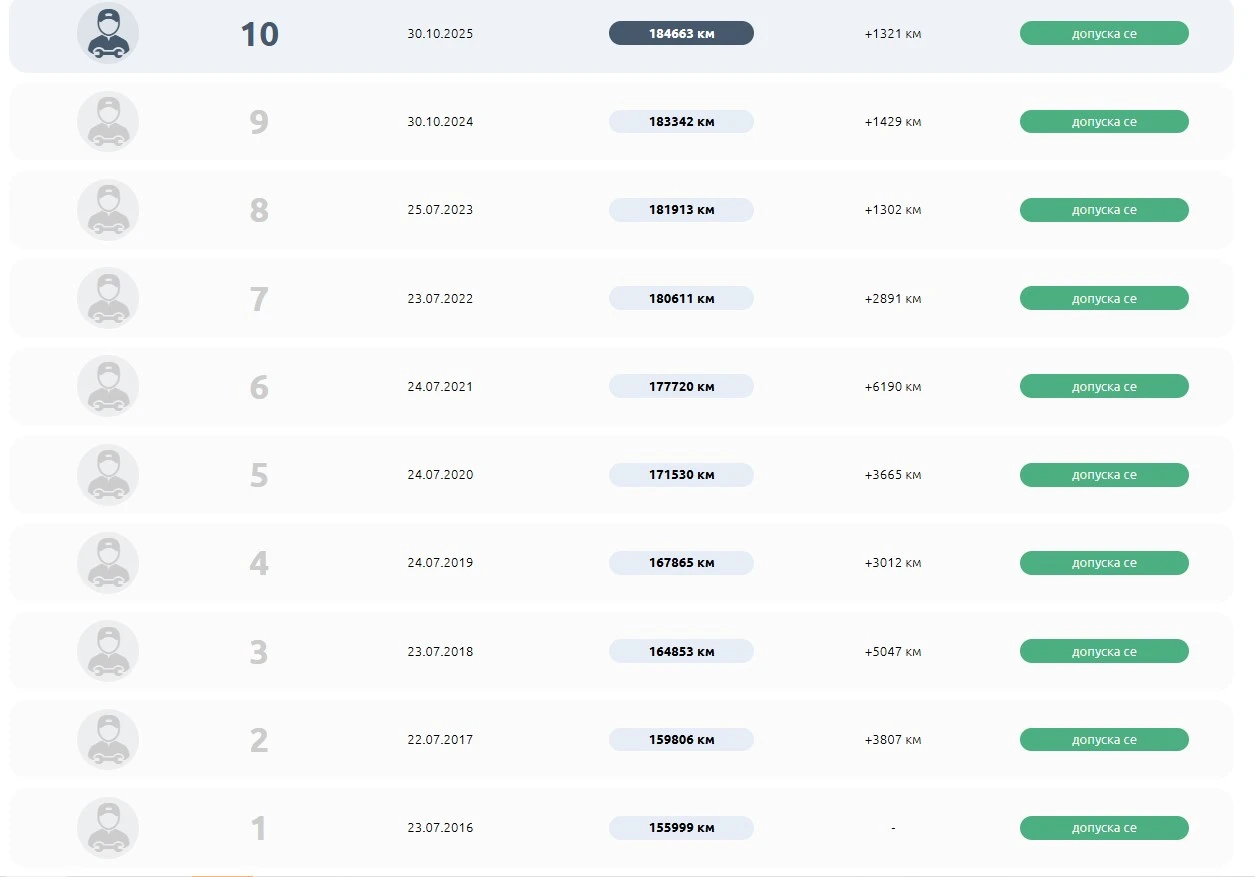Click the 'допуска се' badge dated 24.07.2021

click(x=1104, y=386)
